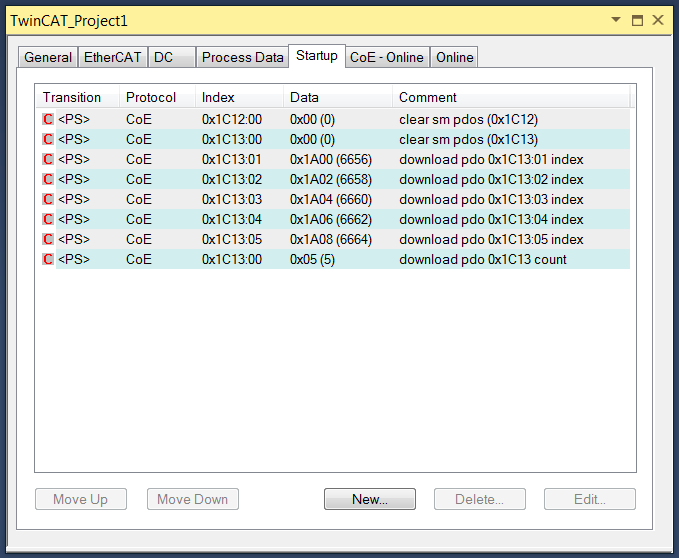Screen dimensions: 679x558
Task: Click the C icon beside download pdo 0x1C13:01 index
Action: coord(48,159)
